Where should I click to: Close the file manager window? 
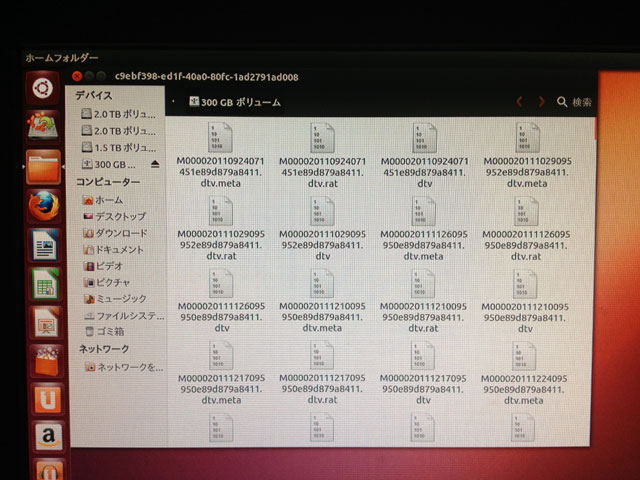pyautogui.click(x=77, y=76)
